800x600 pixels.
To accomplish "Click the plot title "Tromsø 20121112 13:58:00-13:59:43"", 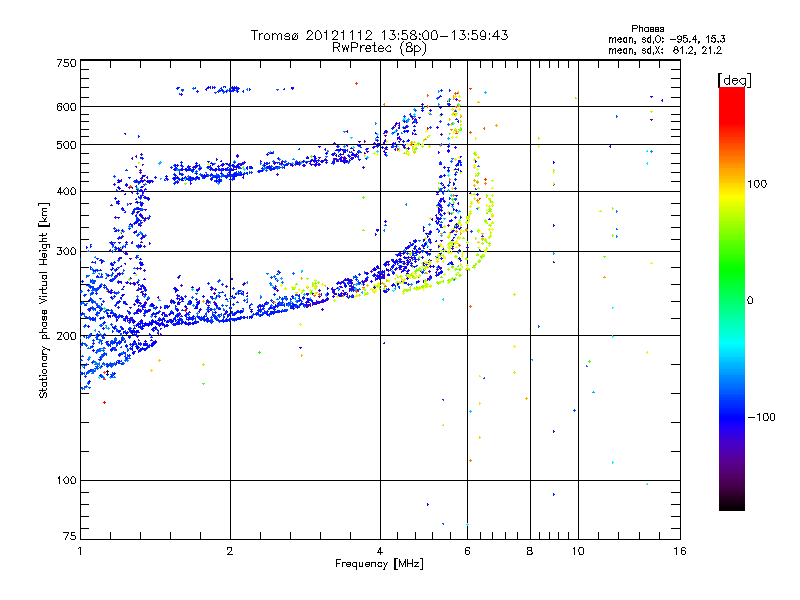I will (x=379, y=35).
